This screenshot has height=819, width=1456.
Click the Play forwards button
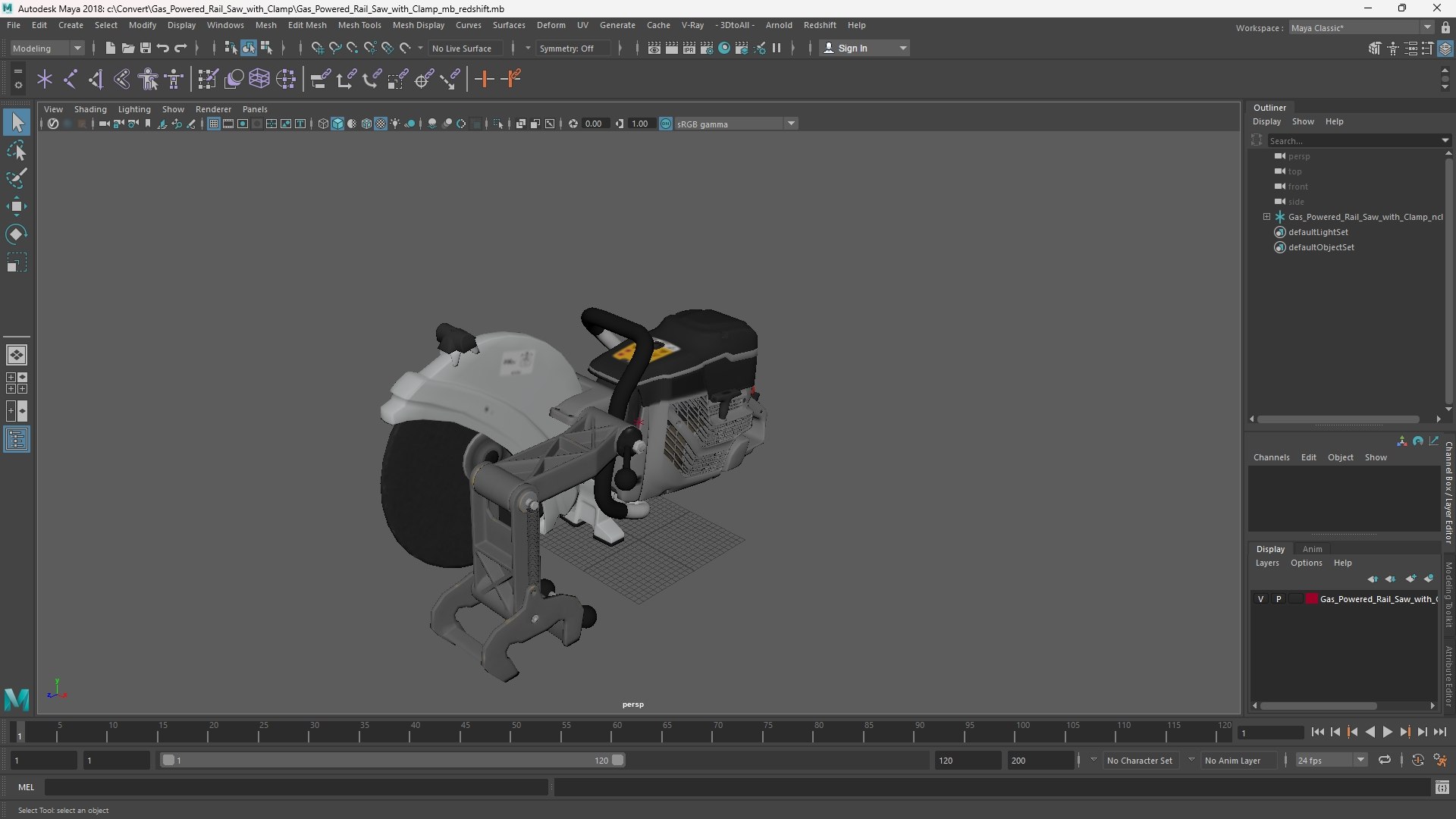tap(1387, 732)
